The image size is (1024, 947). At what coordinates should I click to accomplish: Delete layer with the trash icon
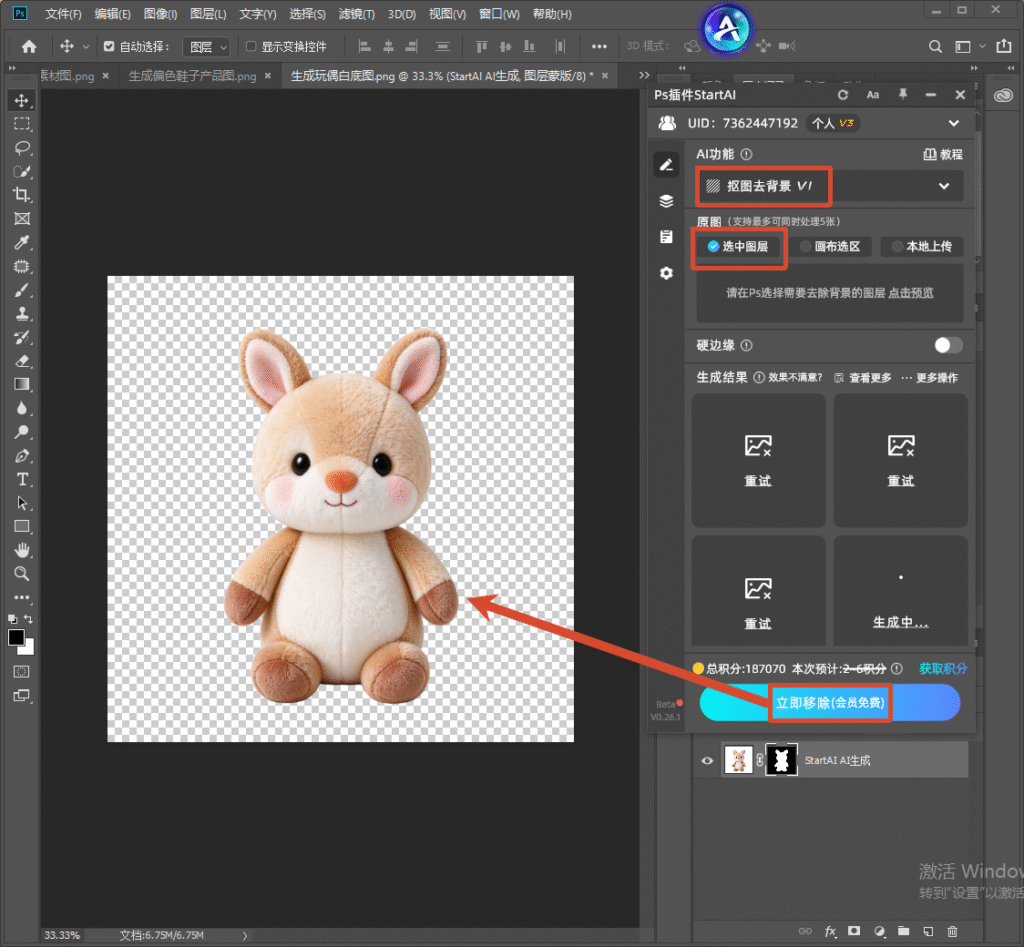(x=953, y=931)
